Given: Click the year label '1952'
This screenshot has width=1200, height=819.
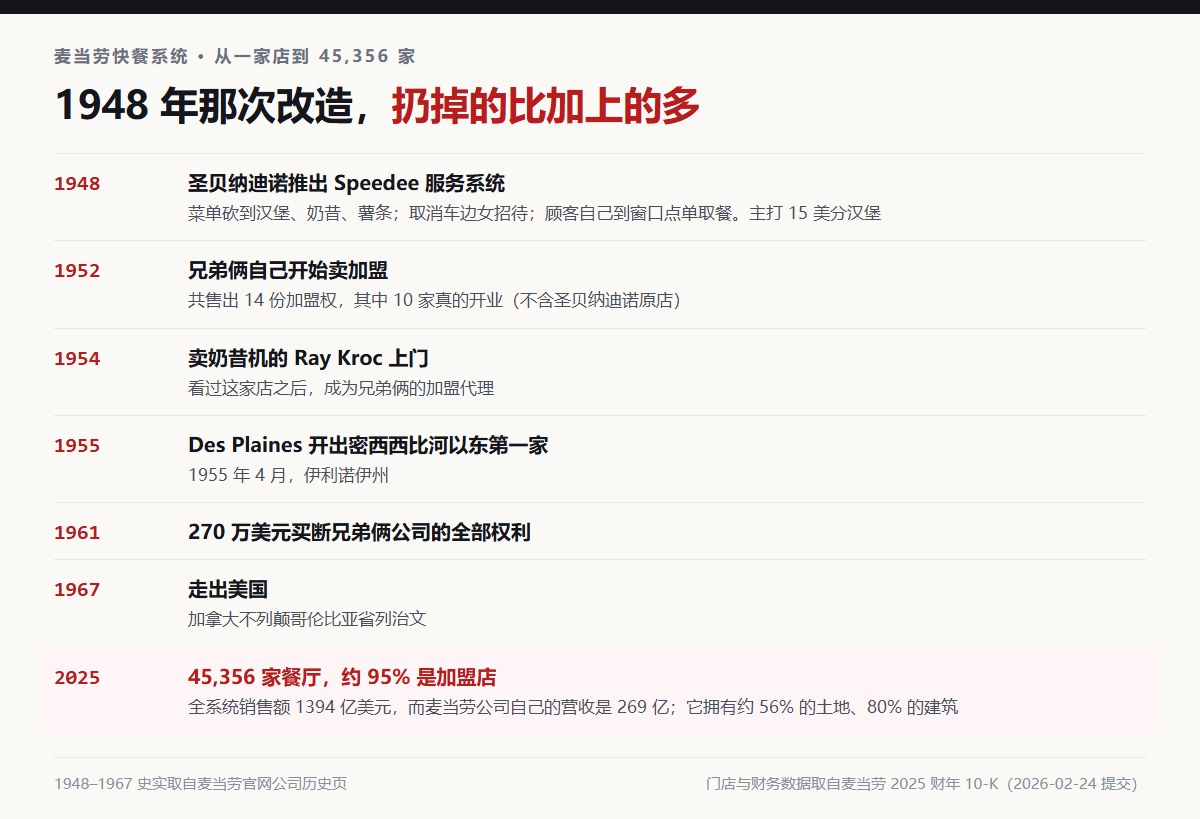Looking at the screenshot, I should tap(77, 271).
